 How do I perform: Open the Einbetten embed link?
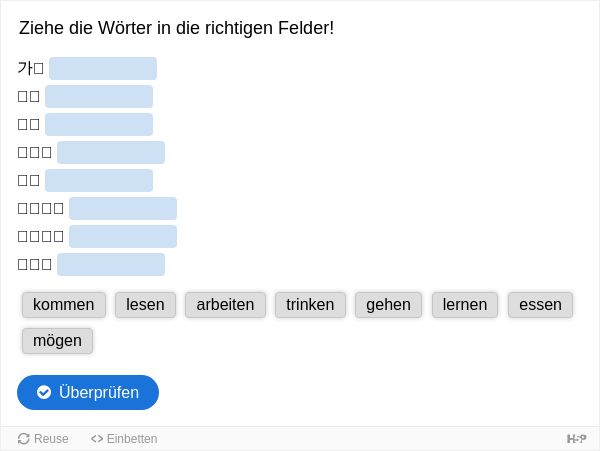click(124, 439)
